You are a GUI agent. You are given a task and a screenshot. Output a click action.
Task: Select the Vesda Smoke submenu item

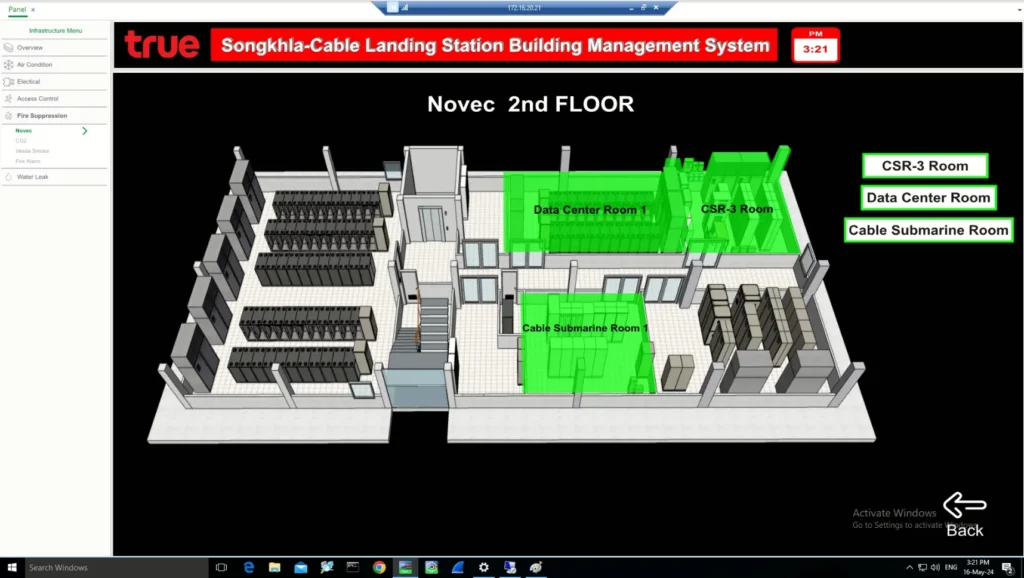(x=32, y=151)
